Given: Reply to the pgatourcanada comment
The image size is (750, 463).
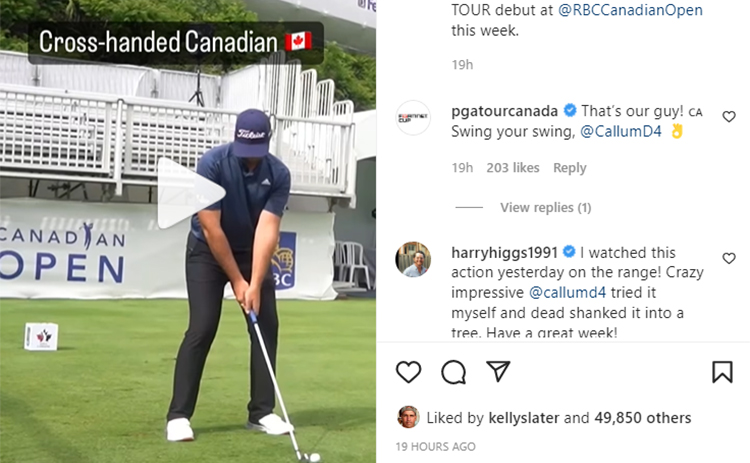Looking at the screenshot, I should click(570, 168).
